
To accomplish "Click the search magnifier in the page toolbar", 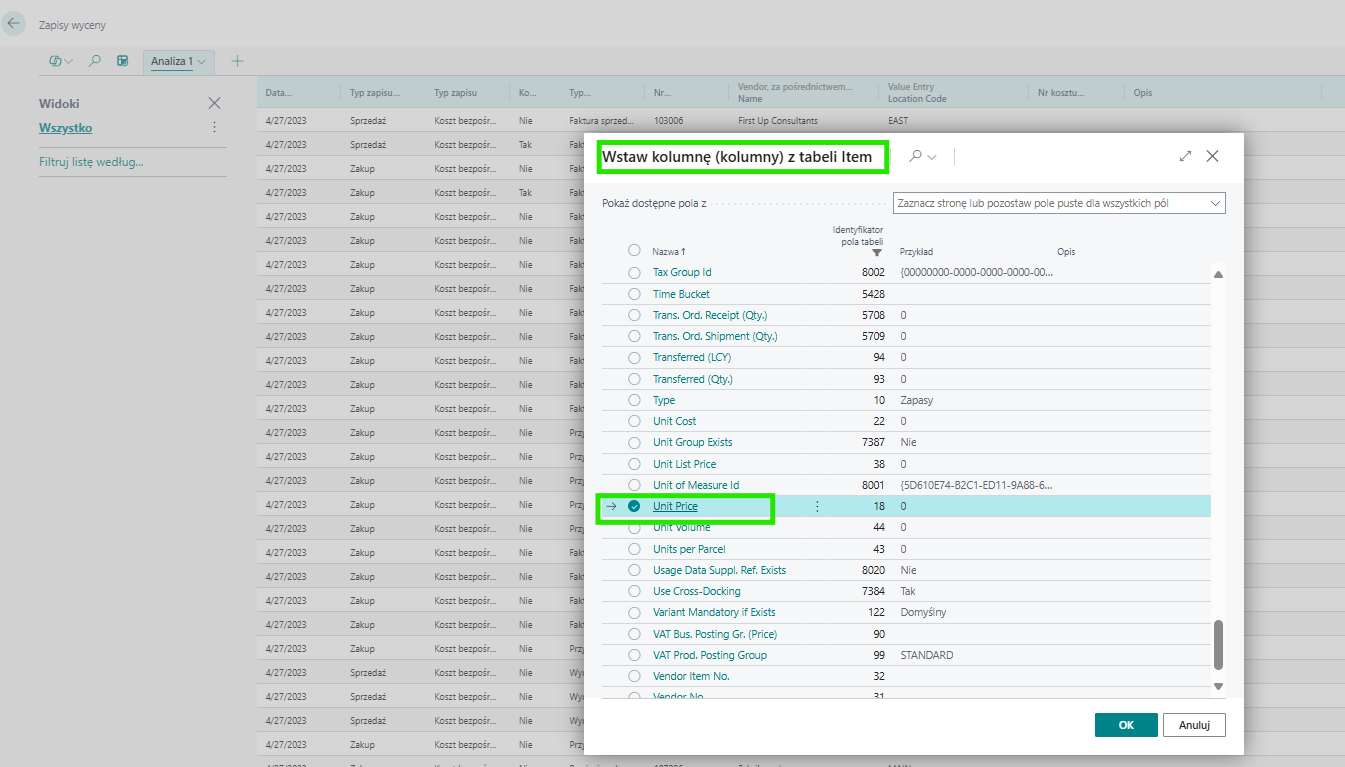I will tap(95, 61).
